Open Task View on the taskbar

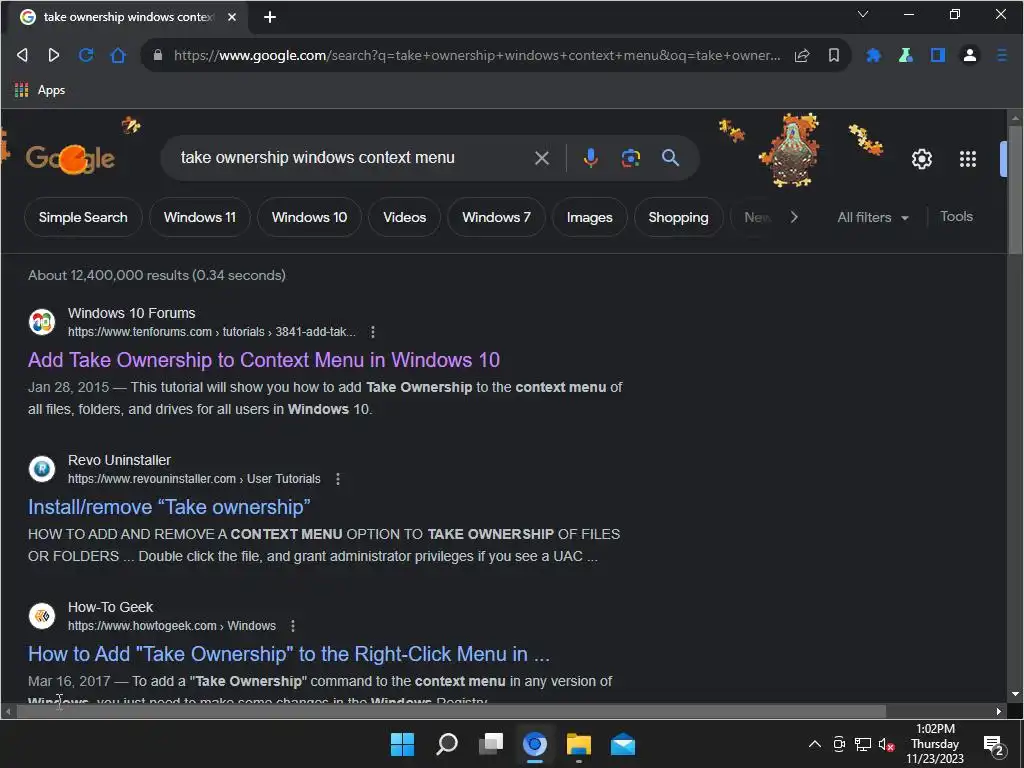pyautogui.click(x=490, y=744)
